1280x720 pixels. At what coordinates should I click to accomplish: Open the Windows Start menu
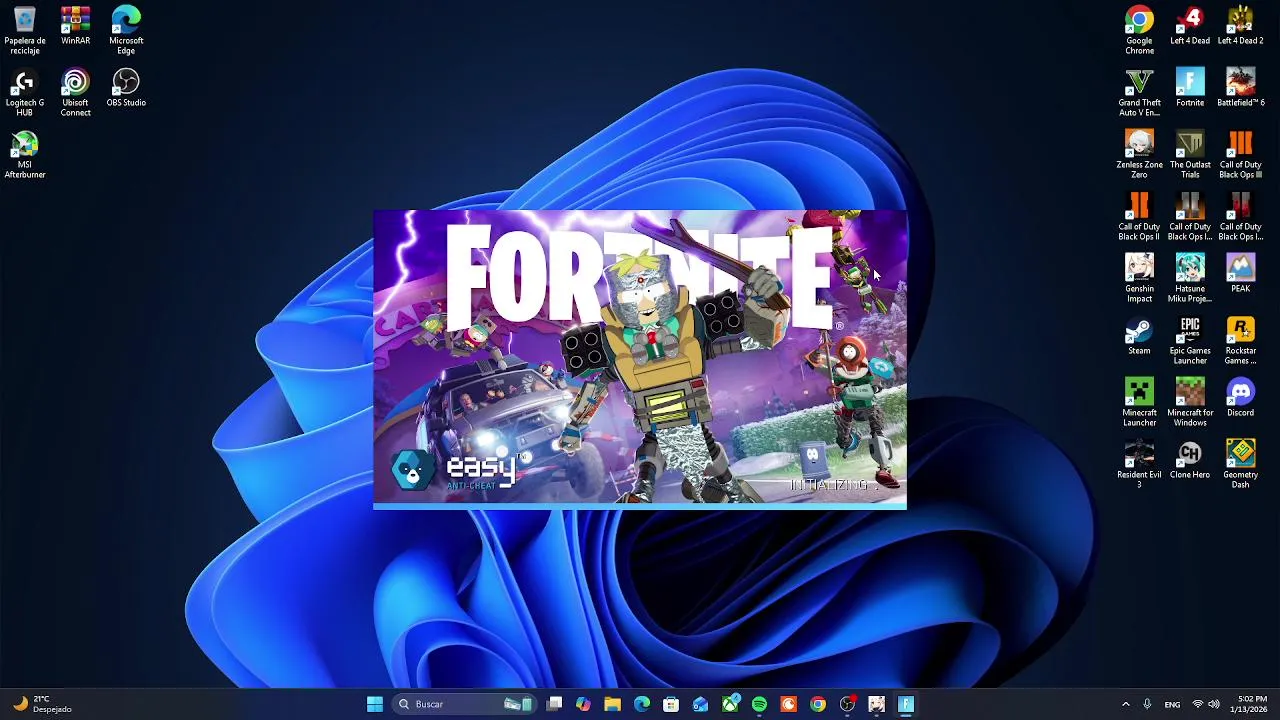[375, 704]
